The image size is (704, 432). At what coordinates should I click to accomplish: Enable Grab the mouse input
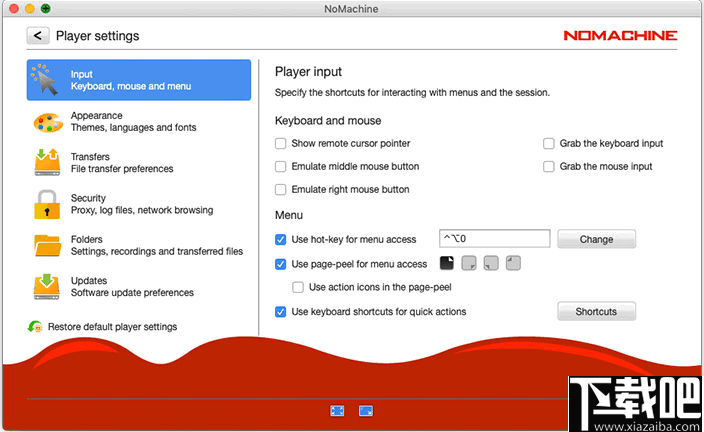[549, 167]
